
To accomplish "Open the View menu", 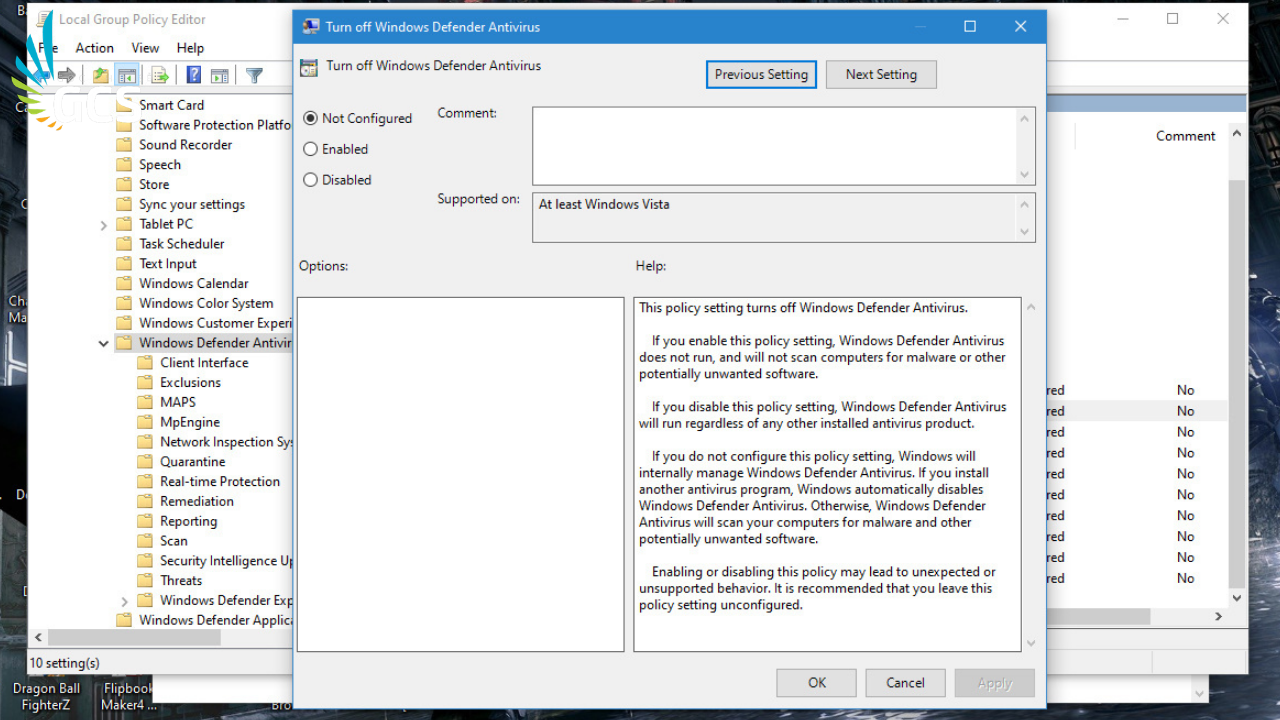I will (x=145, y=47).
